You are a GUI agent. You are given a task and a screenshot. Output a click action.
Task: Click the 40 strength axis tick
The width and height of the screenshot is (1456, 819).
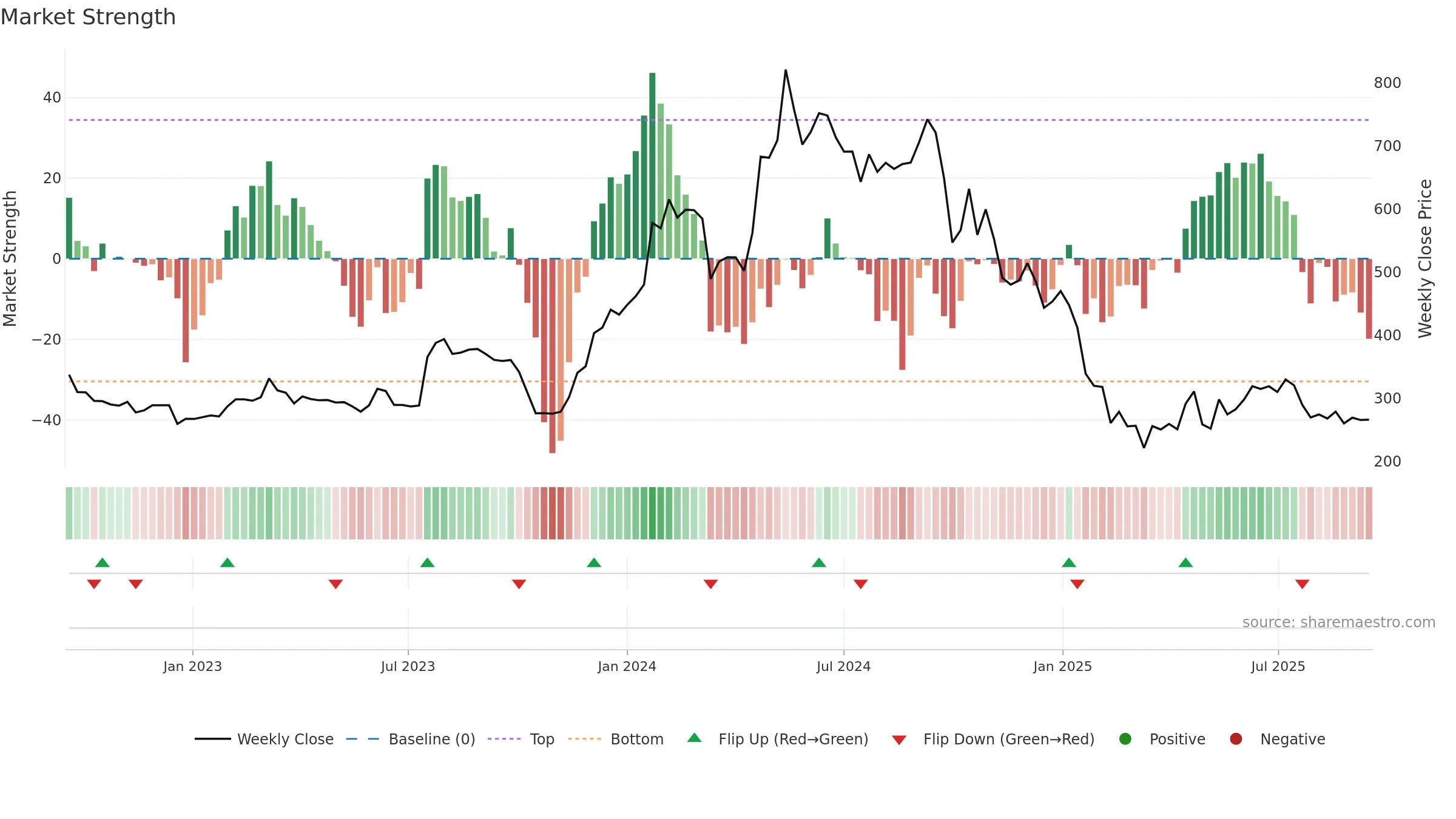52,97
